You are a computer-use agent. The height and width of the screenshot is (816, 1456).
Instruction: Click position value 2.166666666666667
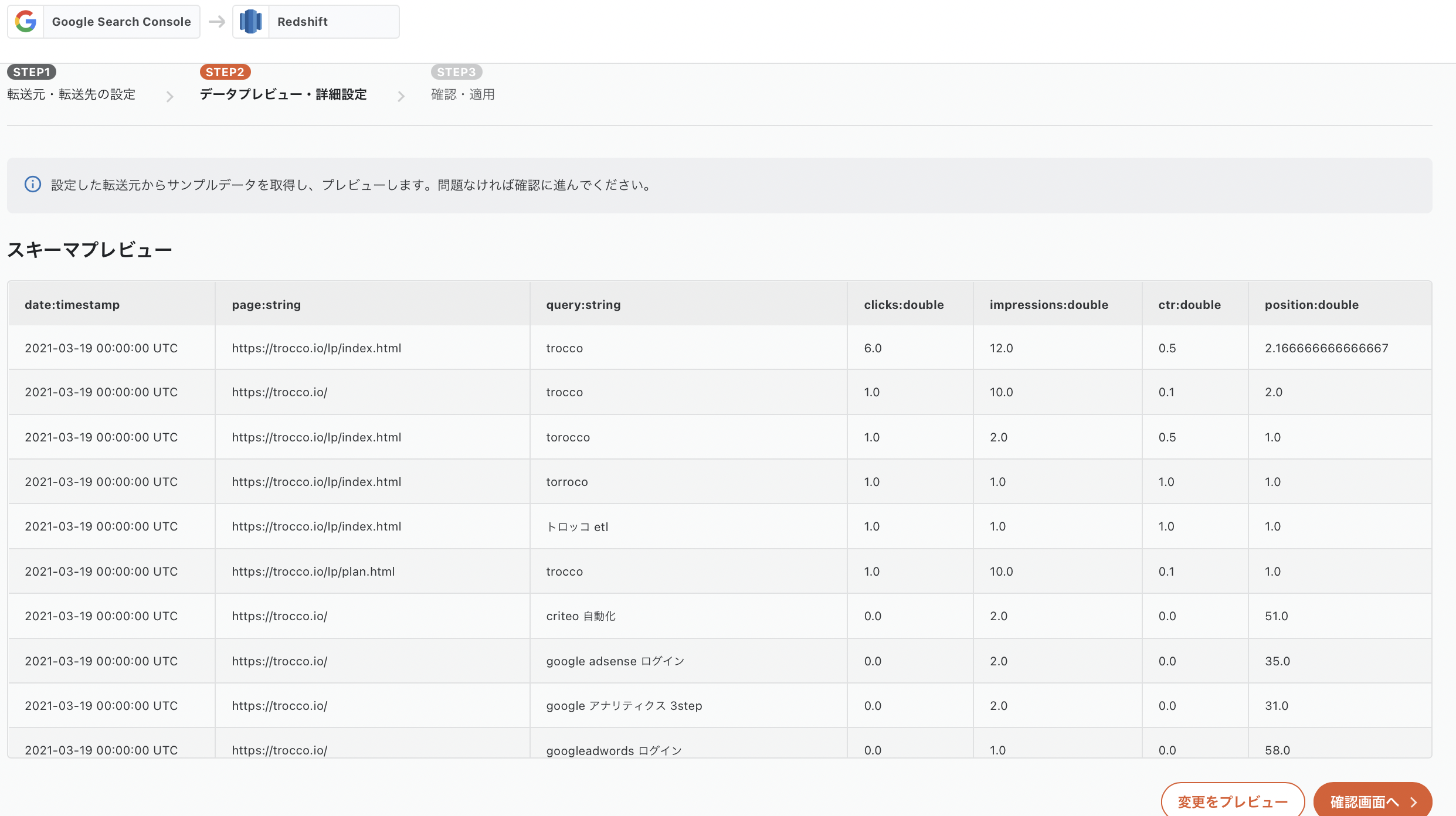pyautogui.click(x=1326, y=348)
